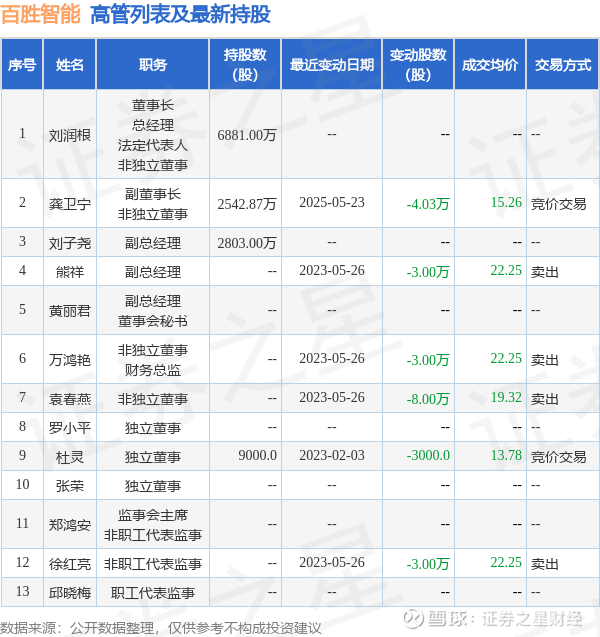Click the 数据来源 footer note
Screen dimensions: 600x637
point(161,628)
